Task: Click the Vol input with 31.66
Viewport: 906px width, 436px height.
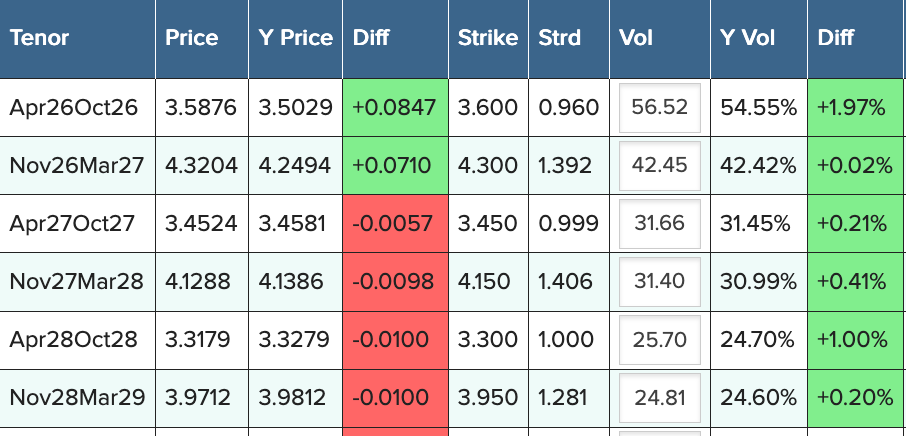Action: tap(659, 223)
